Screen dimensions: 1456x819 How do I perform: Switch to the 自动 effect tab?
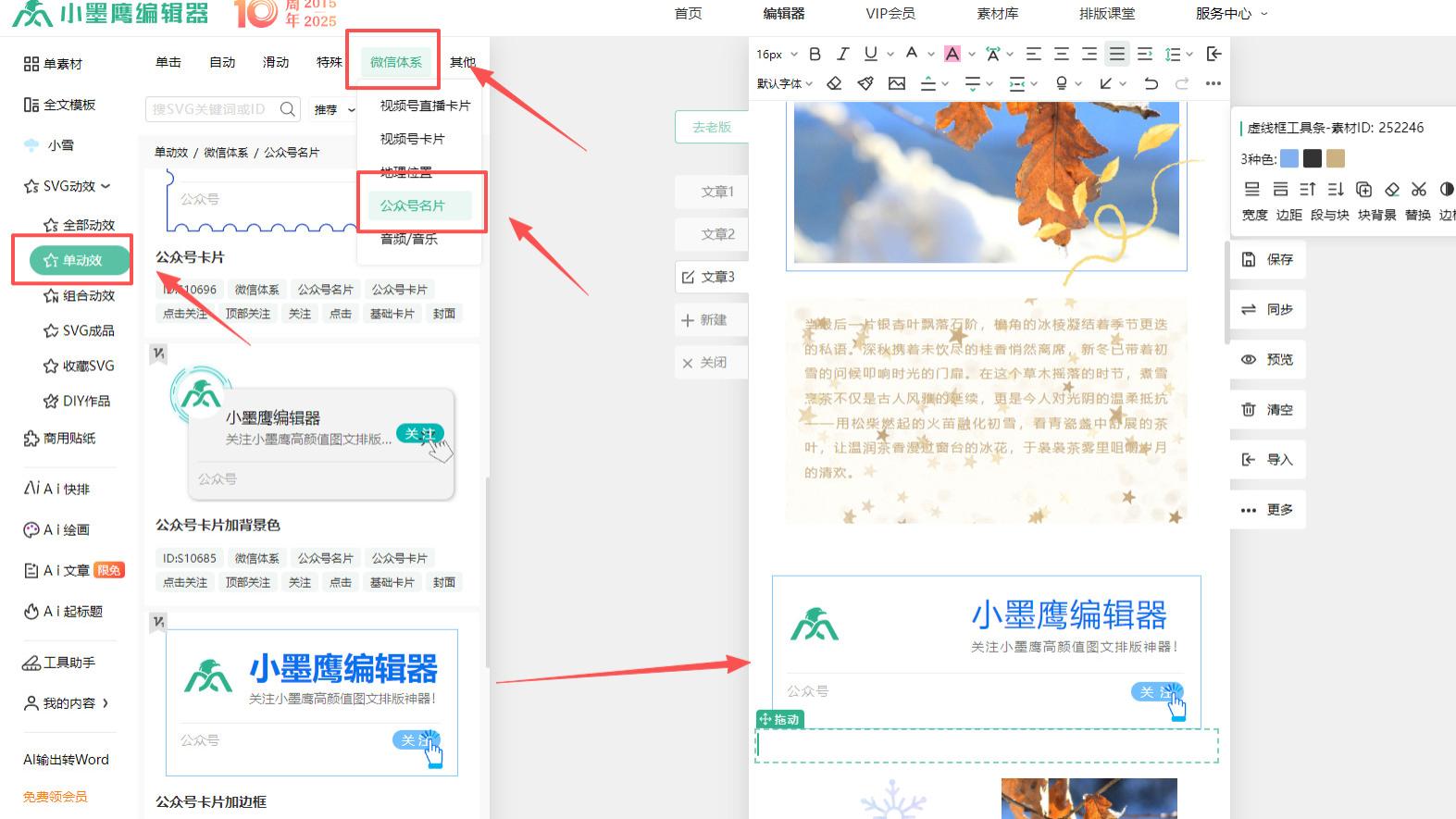click(x=222, y=62)
